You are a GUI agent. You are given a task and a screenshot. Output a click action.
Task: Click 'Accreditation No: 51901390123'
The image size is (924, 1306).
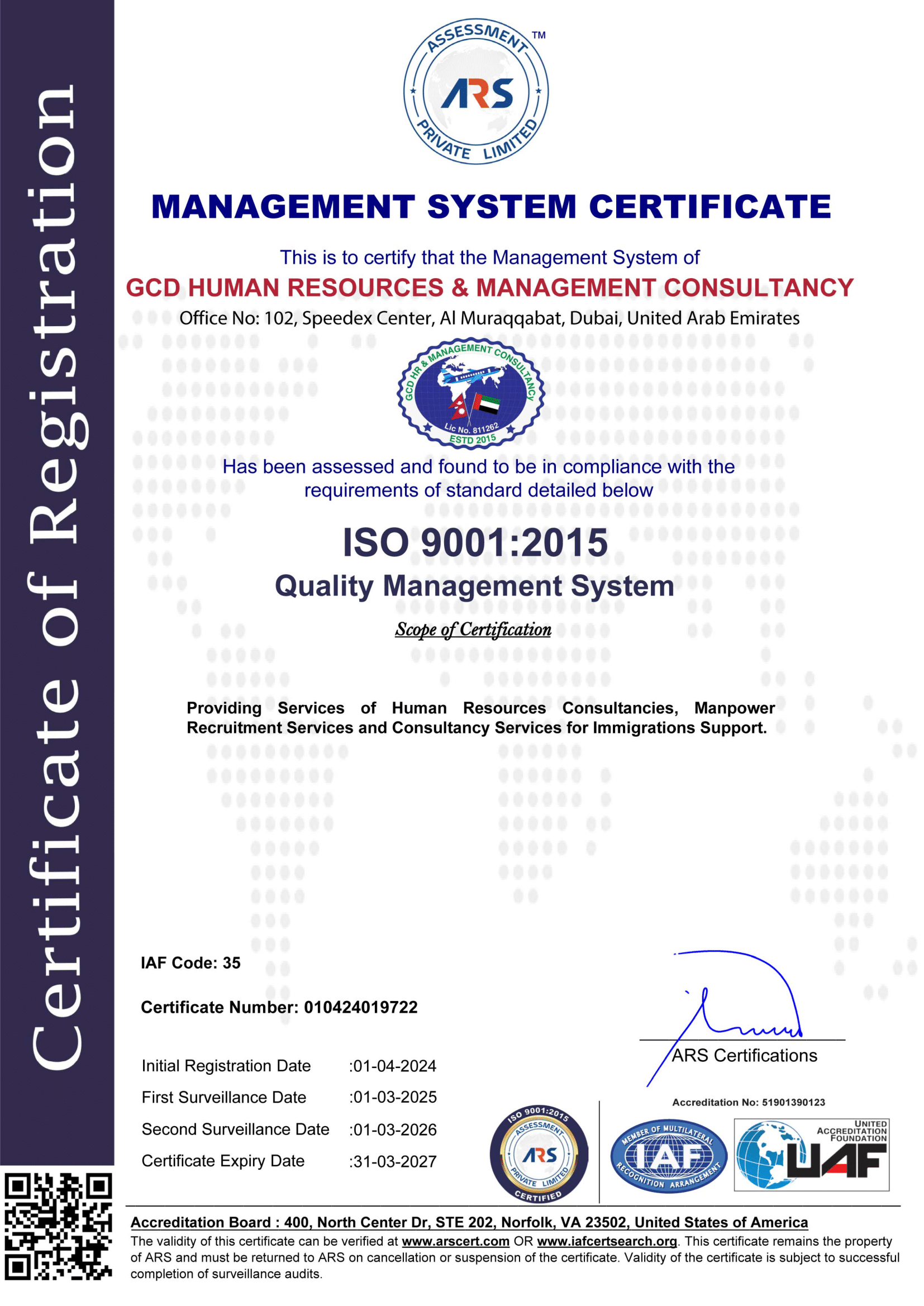click(x=748, y=1102)
